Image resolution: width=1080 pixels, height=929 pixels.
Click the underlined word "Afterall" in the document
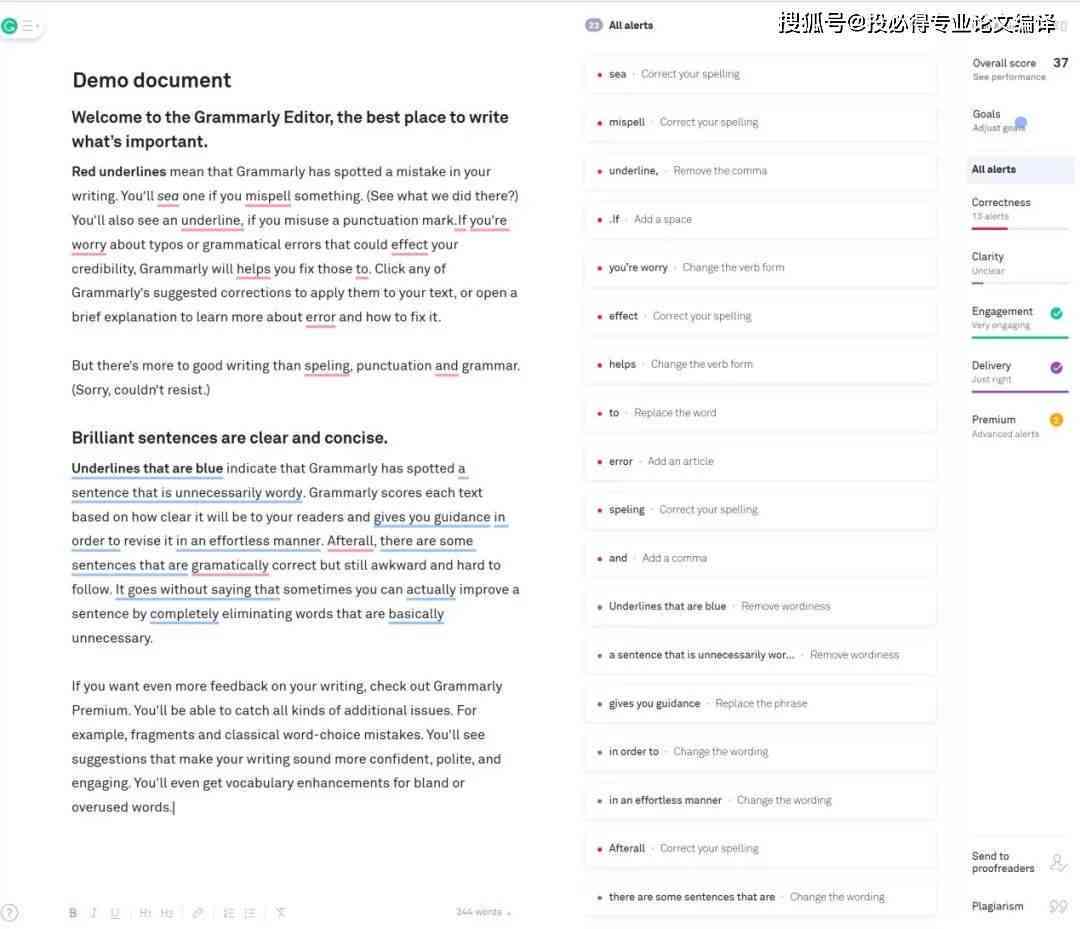[x=350, y=541]
